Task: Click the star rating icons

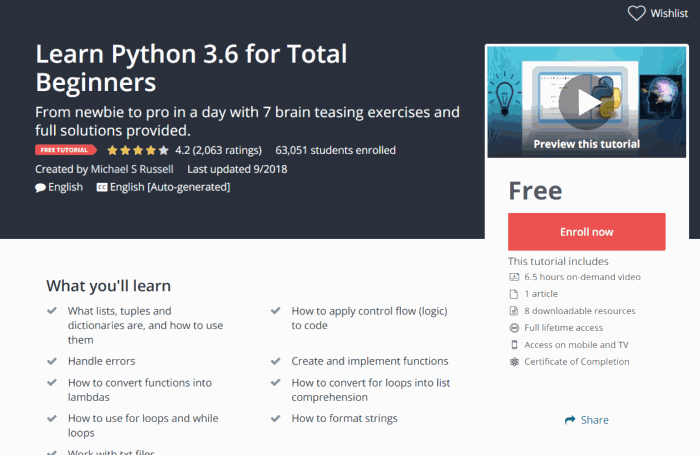Action: click(138, 150)
